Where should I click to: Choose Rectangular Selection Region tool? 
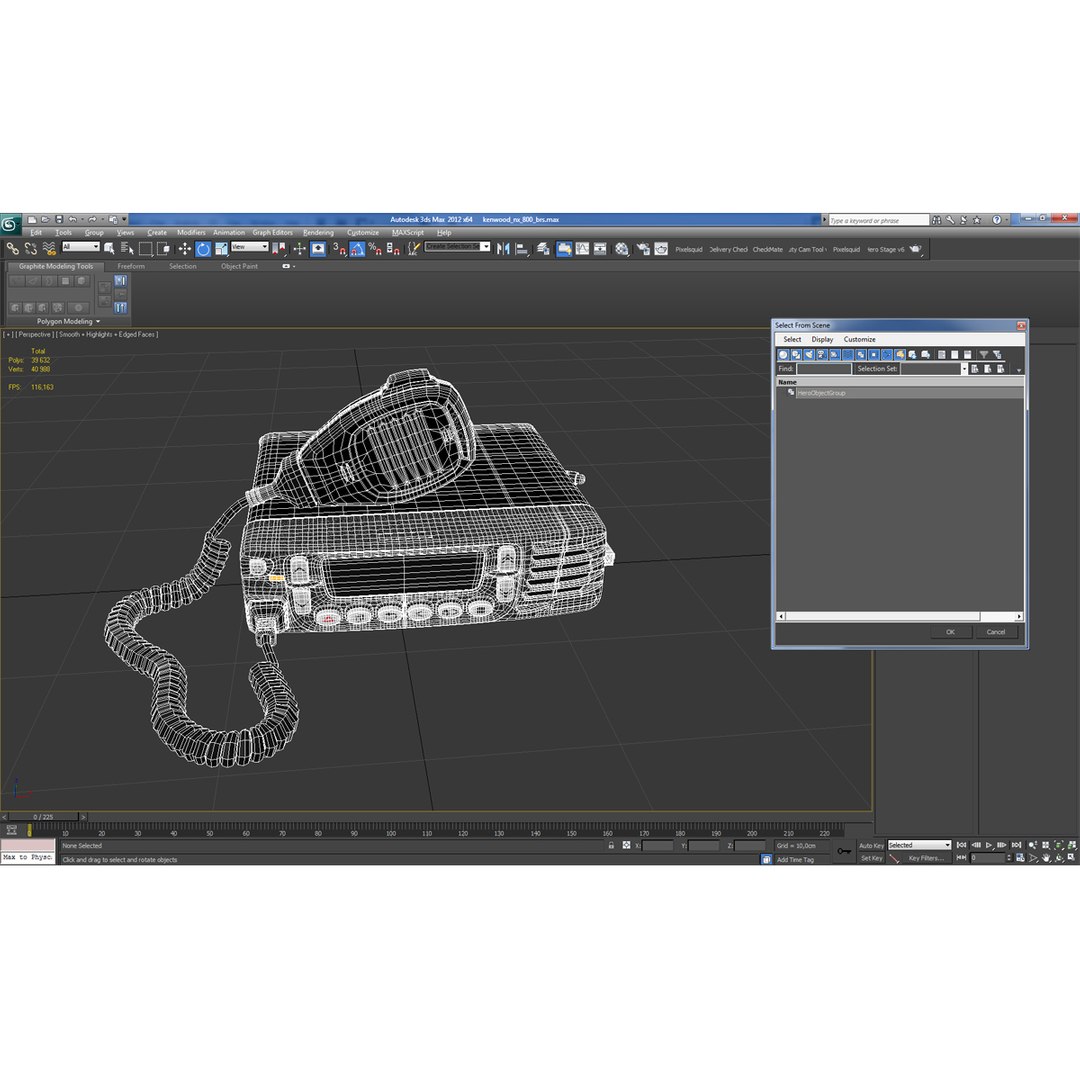click(x=145, y=249)
